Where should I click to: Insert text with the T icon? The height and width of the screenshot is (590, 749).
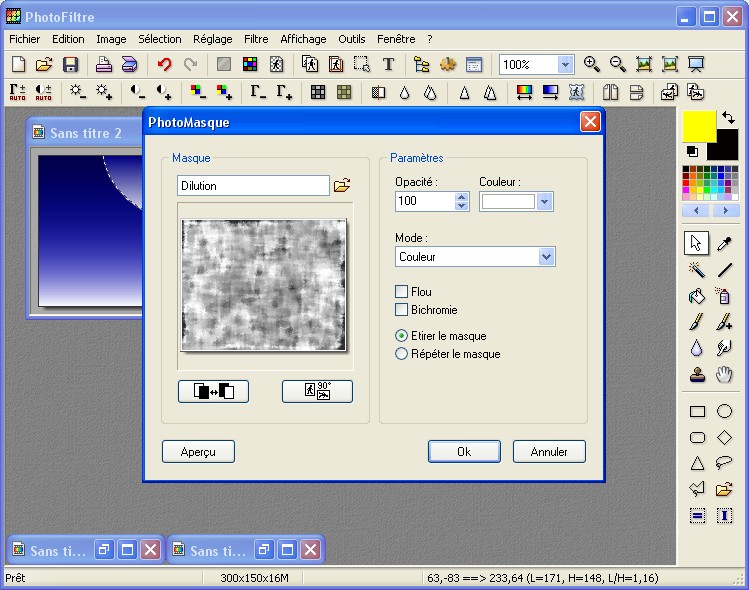tap(388, 64)
